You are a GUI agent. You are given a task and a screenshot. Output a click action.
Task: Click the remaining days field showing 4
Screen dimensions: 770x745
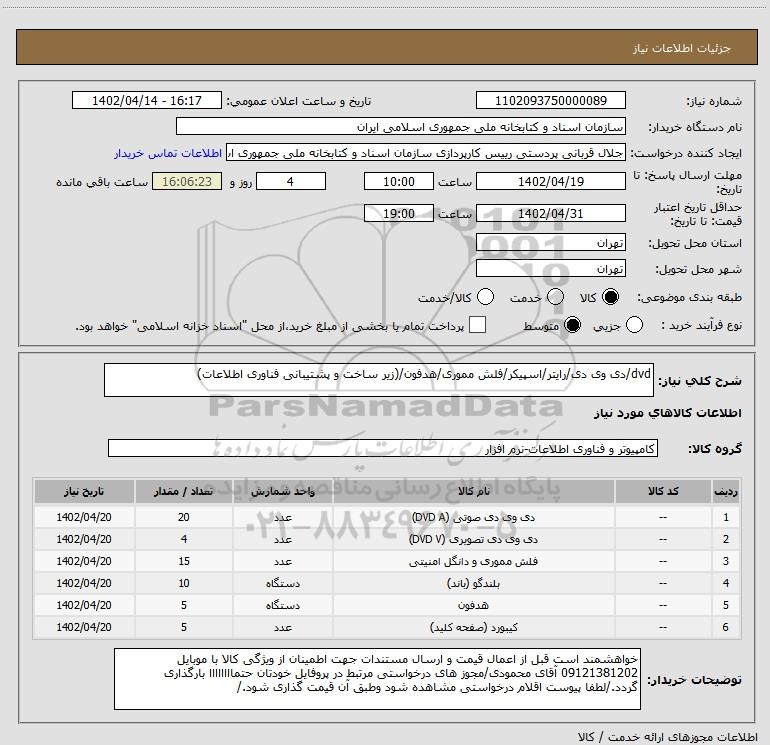(x=291, y=181)
